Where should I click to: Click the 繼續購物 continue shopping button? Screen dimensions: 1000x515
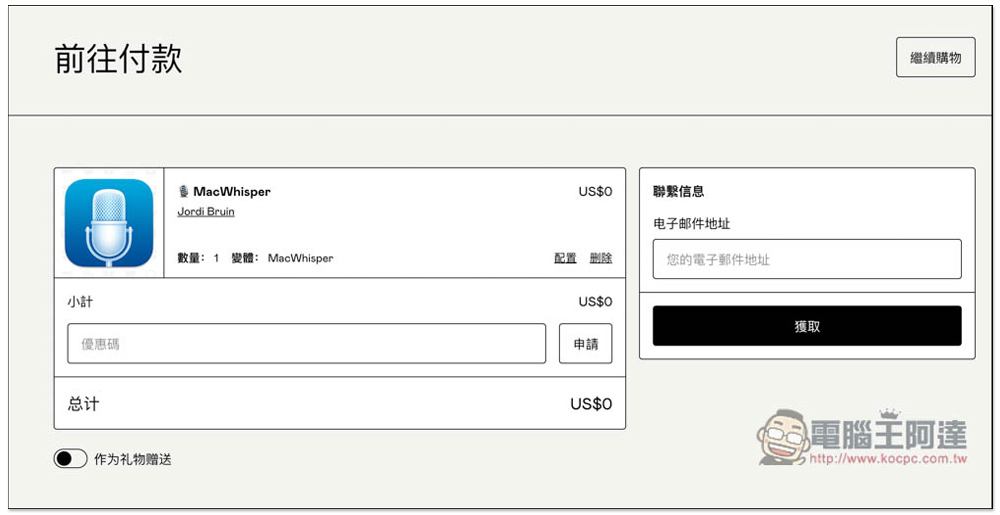(x=936, y=57)
